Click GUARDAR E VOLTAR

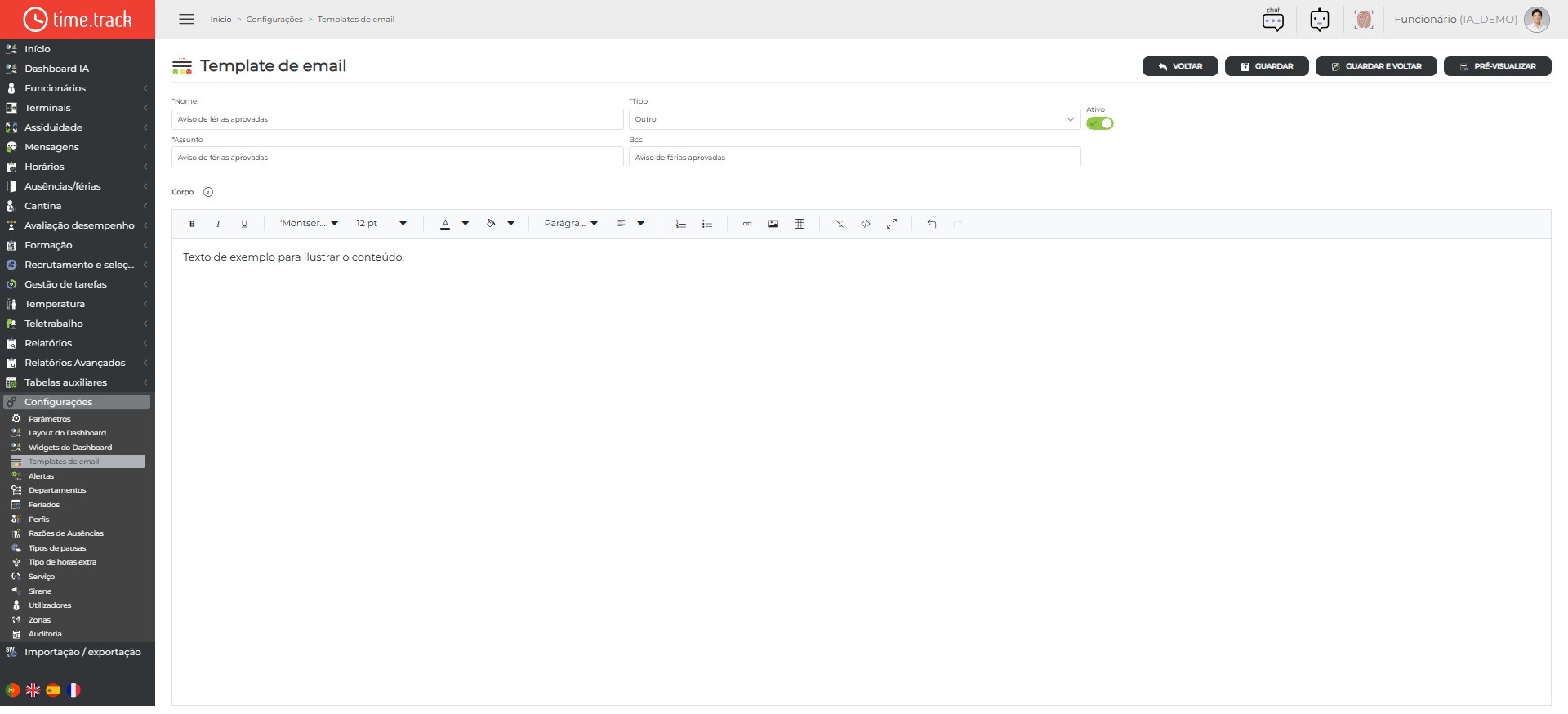(1376, 66)
